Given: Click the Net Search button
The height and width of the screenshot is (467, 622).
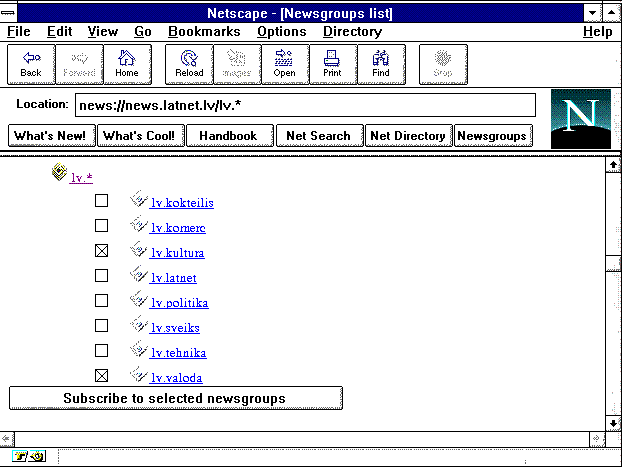Looking at the screenshot, I should (319, 136).
